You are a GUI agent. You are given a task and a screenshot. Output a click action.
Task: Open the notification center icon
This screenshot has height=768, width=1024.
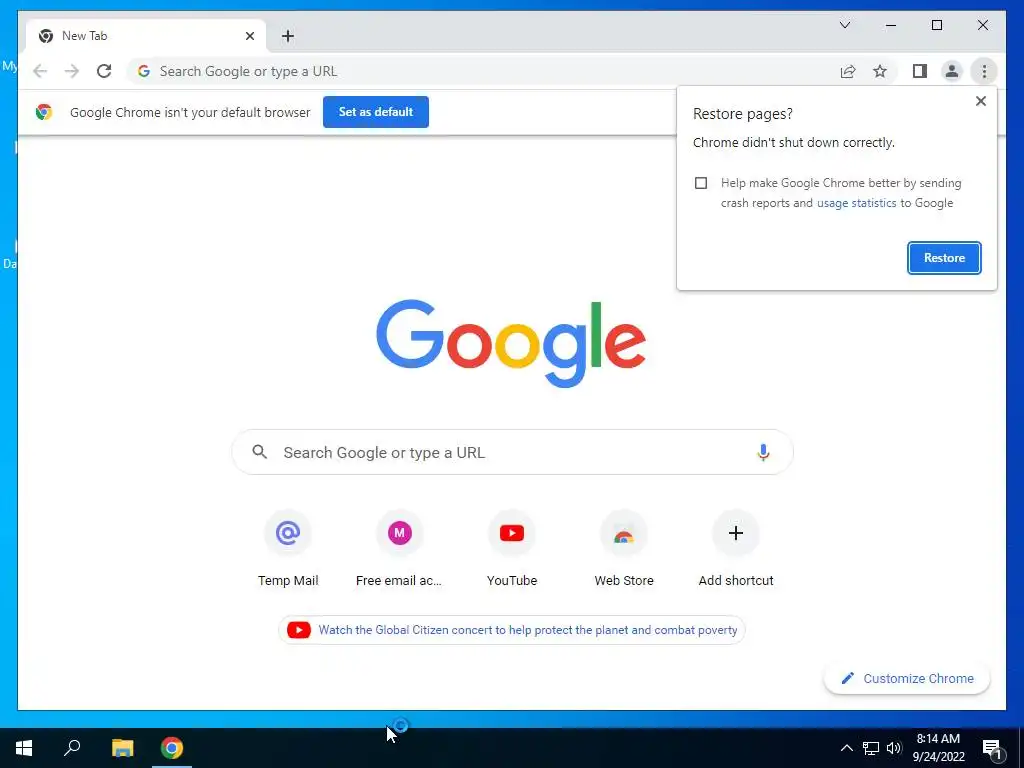point(993,749)
